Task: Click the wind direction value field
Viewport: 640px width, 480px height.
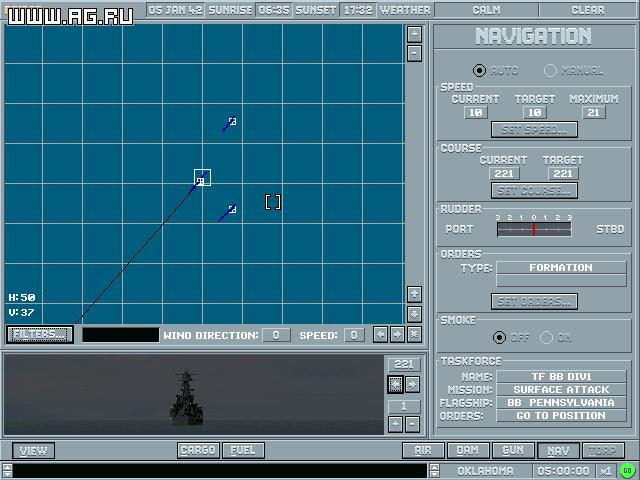Action: coord(276,335)
